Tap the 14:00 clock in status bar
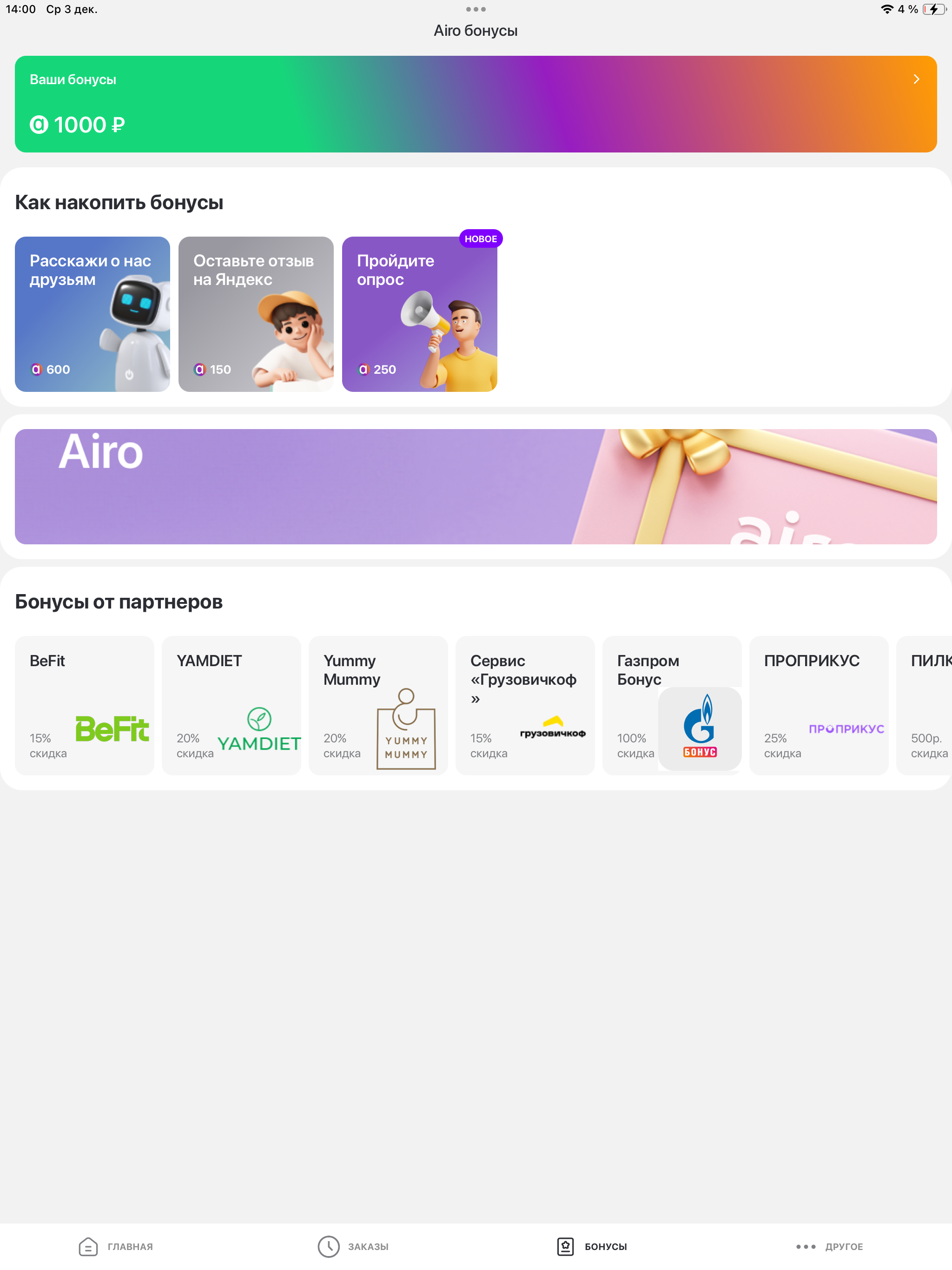The height and width of the screenshot is (1270, 952). pos(20,9)
